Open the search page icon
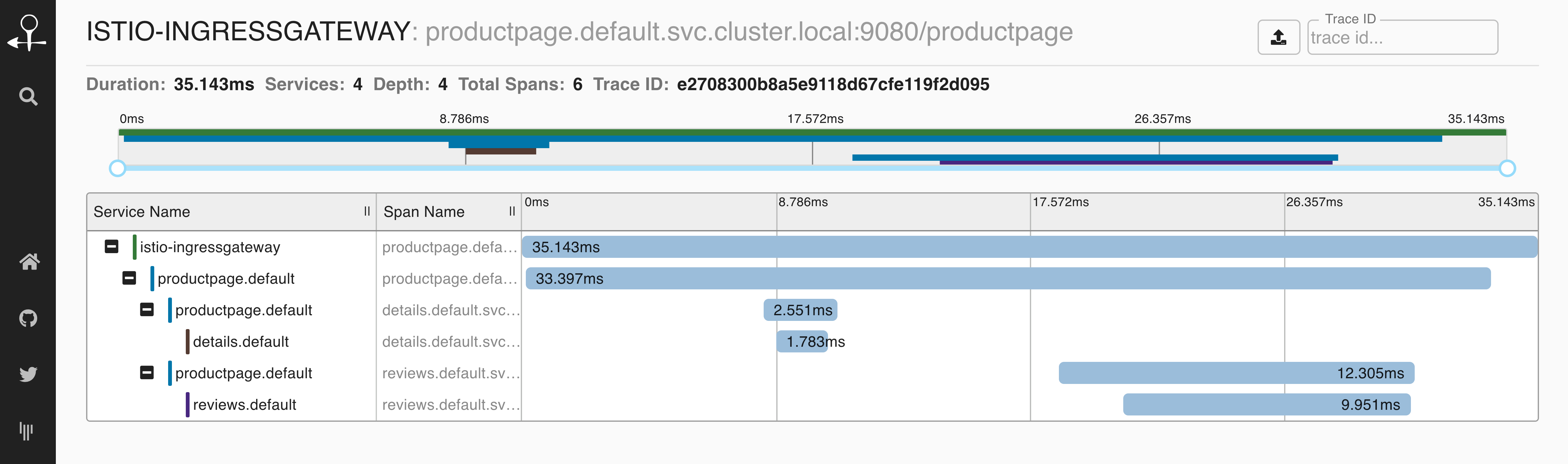This screenshot has width=1568, height=464. point(28,96)
